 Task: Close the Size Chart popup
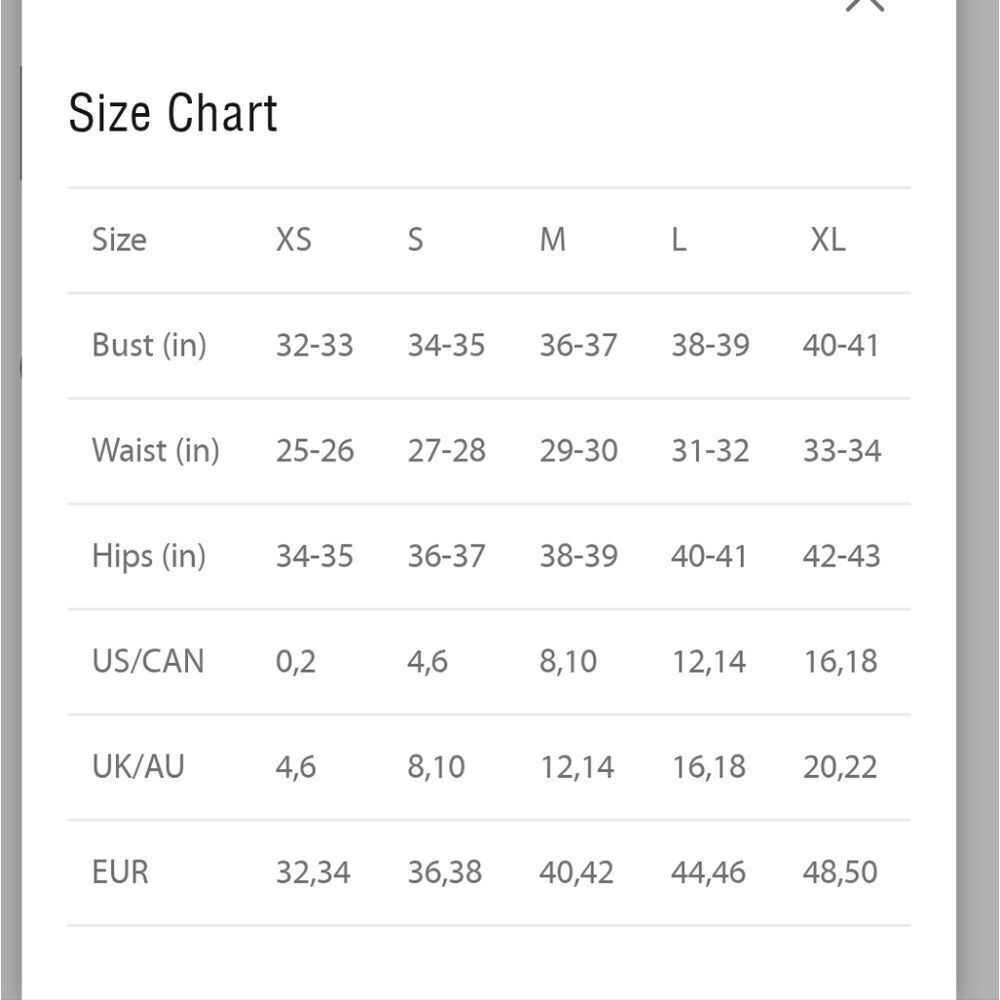click(865, 4)
